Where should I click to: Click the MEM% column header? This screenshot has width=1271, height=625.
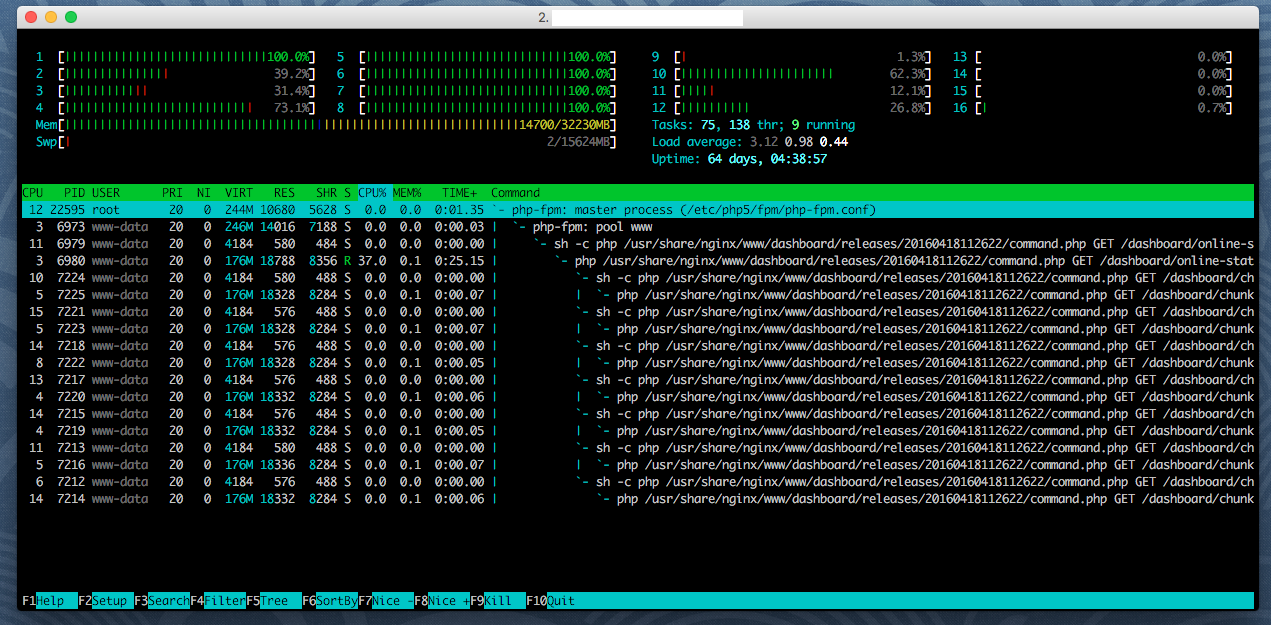(x=407, y=193)
